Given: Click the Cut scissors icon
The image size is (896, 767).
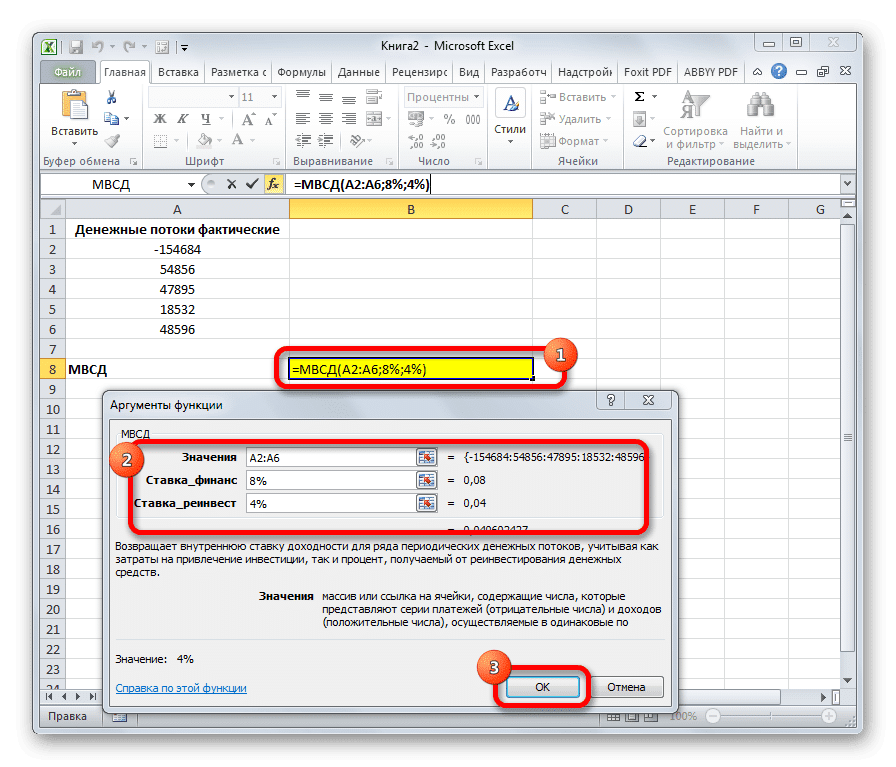Looking at the screenshot, I should point(111,97).
